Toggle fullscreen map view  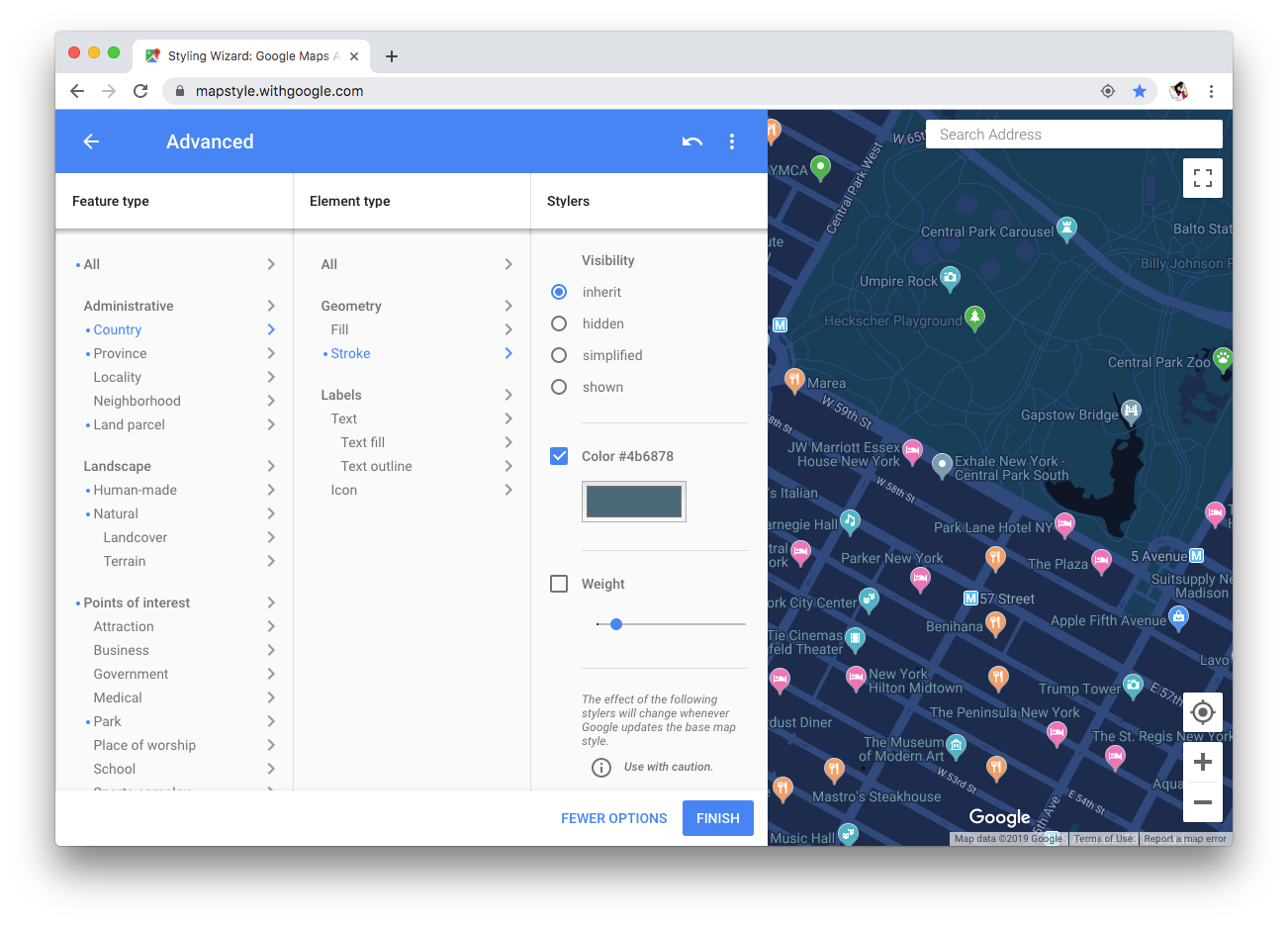click(x=1203, y=178)
